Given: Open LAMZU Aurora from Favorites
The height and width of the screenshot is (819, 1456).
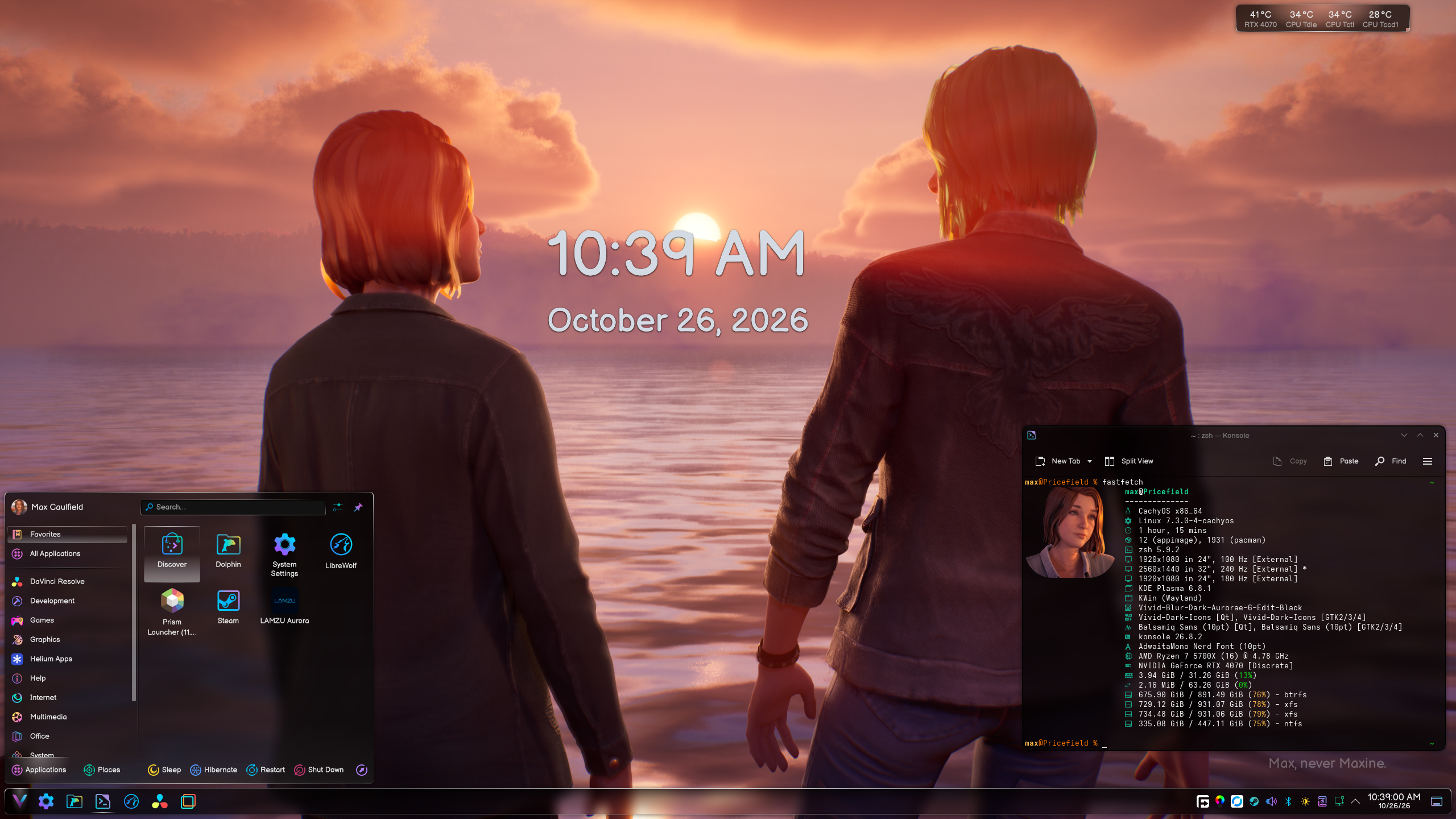Looking at the screenshot, I should coord(284,610).
